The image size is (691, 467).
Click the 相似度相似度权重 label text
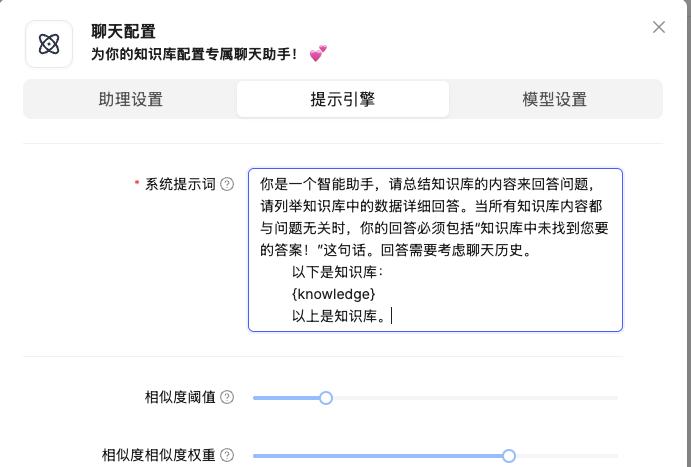click(160, 455)
